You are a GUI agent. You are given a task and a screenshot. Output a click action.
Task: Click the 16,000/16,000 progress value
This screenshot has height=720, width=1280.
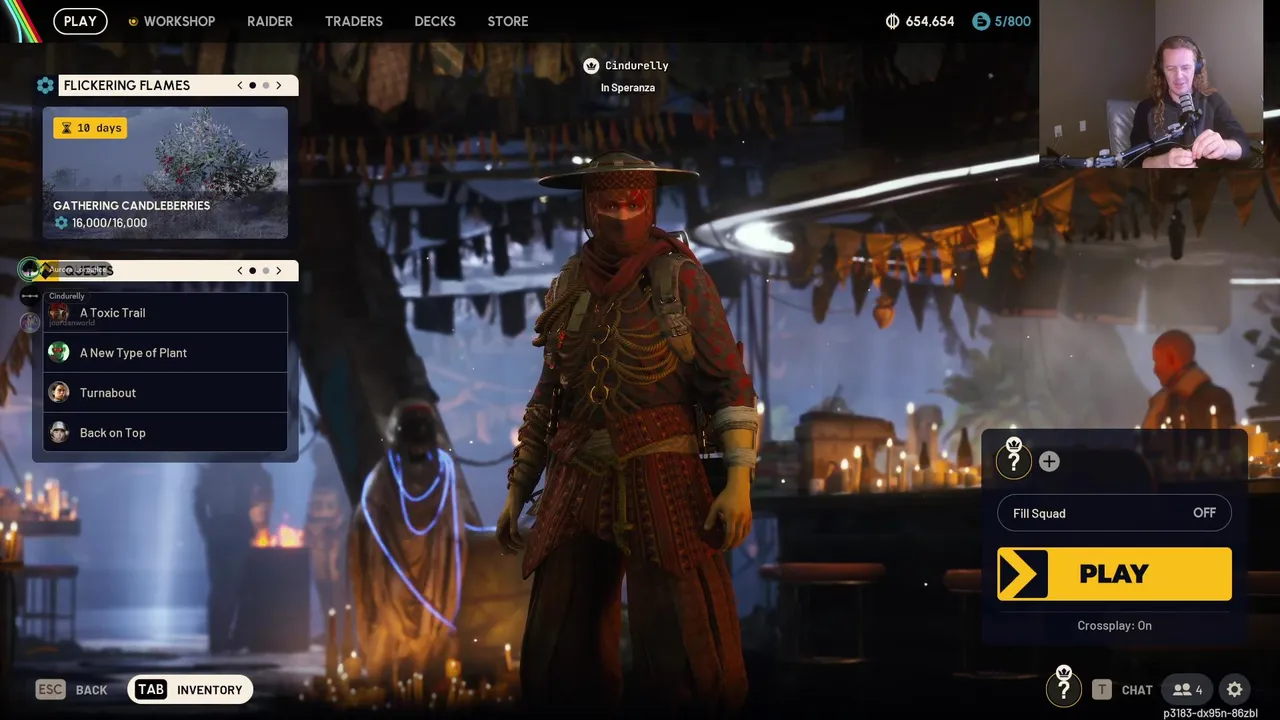(109, 223)
